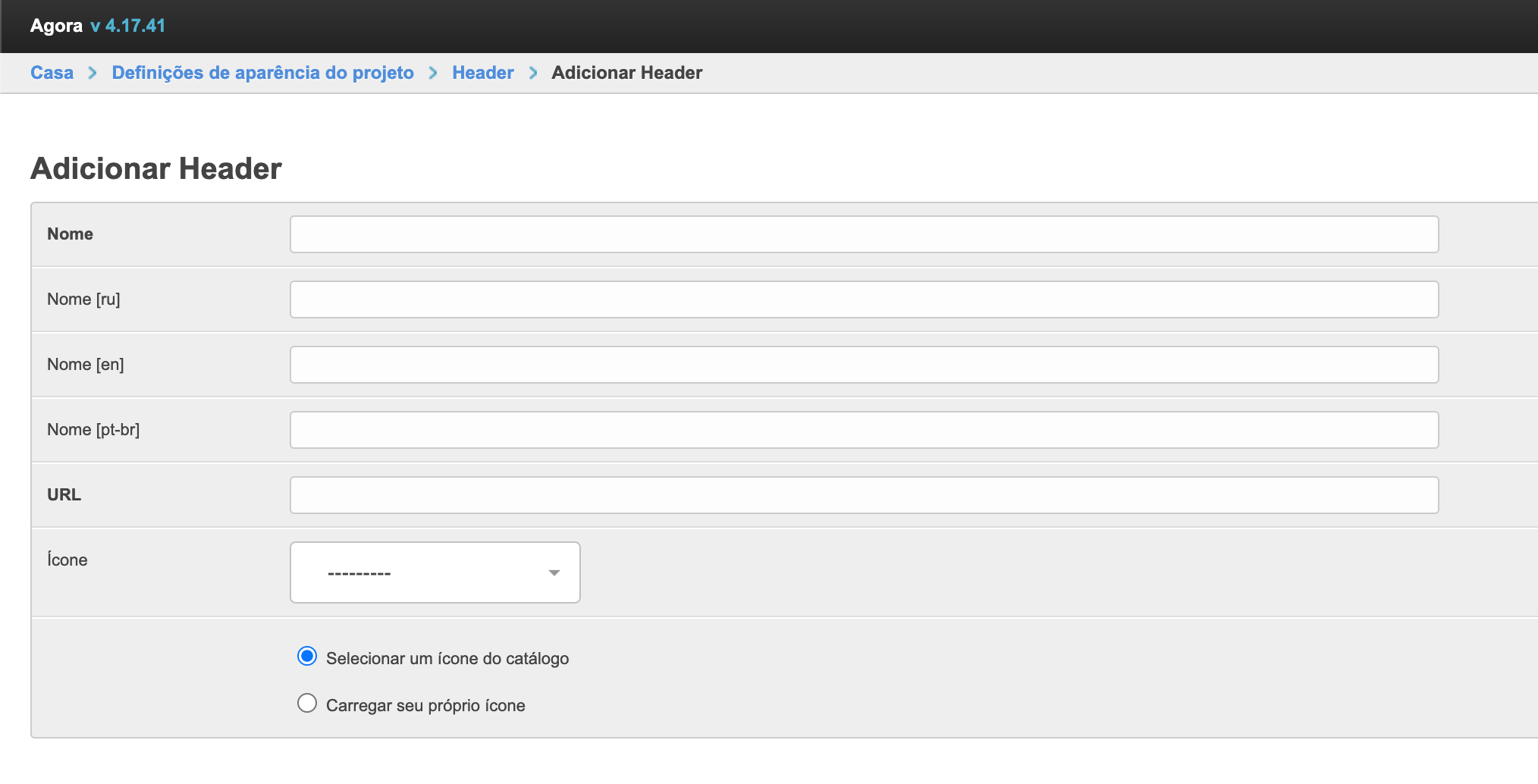Open the Ícone dropdown menu
The height and width of the screenshot is (784, 1538).
tap(435, 572)
